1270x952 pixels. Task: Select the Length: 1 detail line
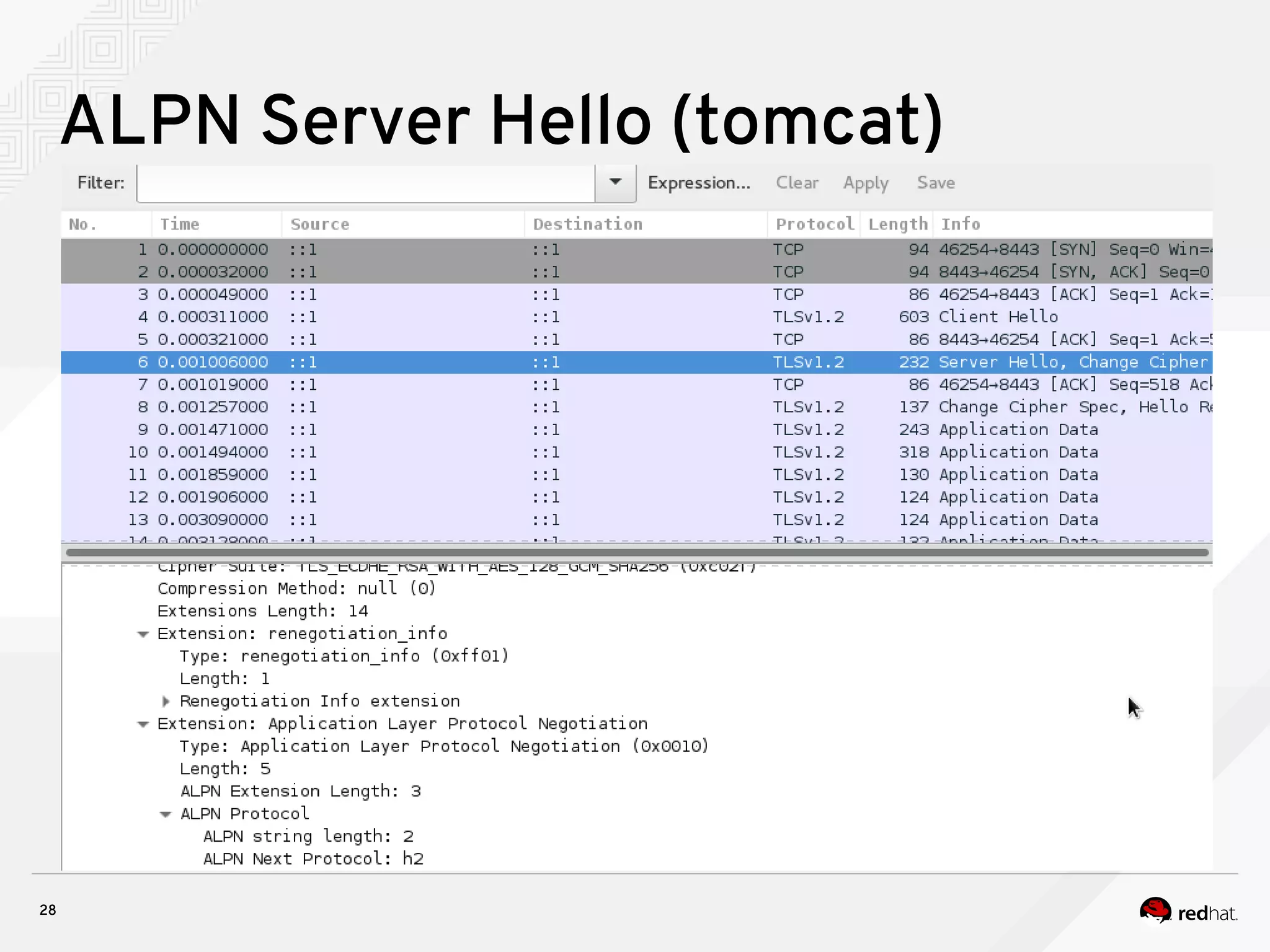(x=224, y=679)
